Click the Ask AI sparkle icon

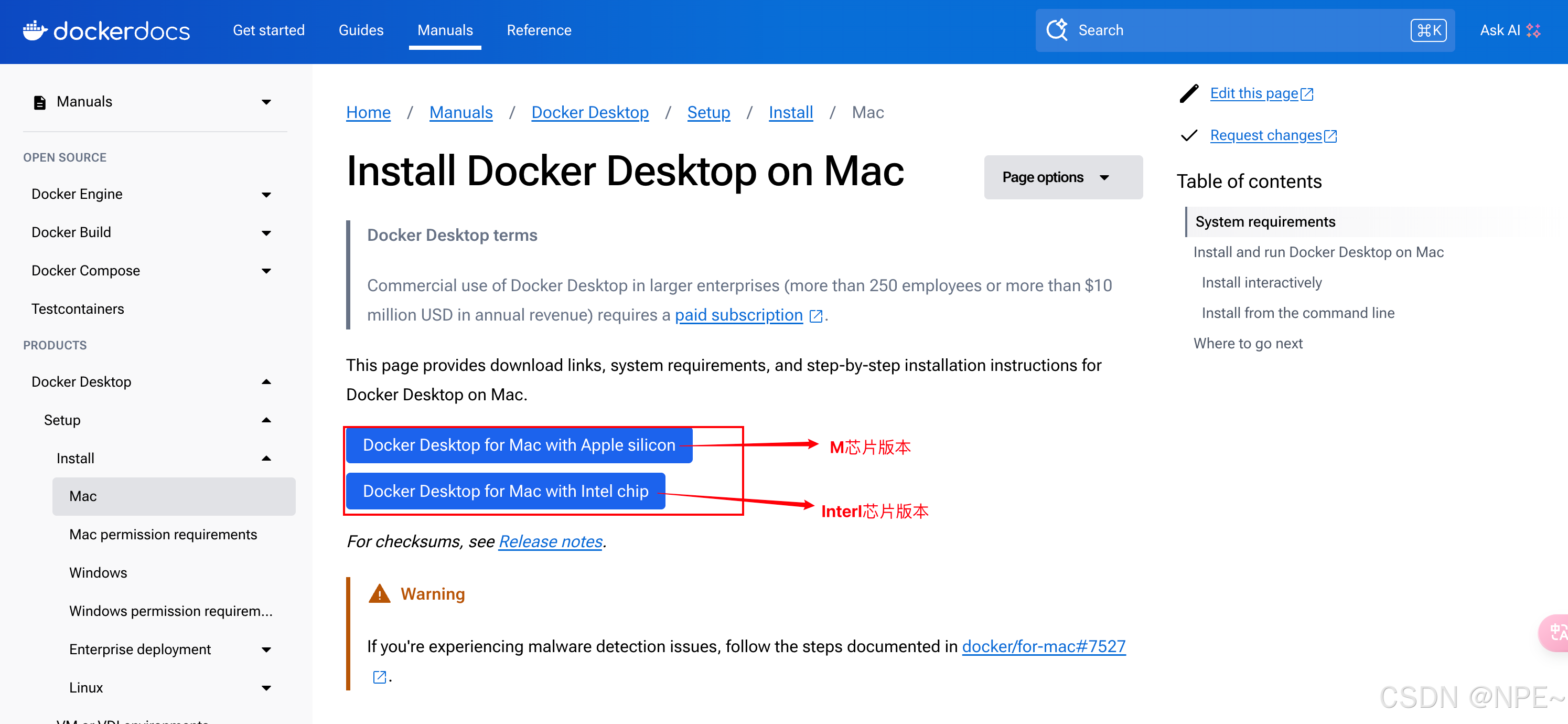1533,30
